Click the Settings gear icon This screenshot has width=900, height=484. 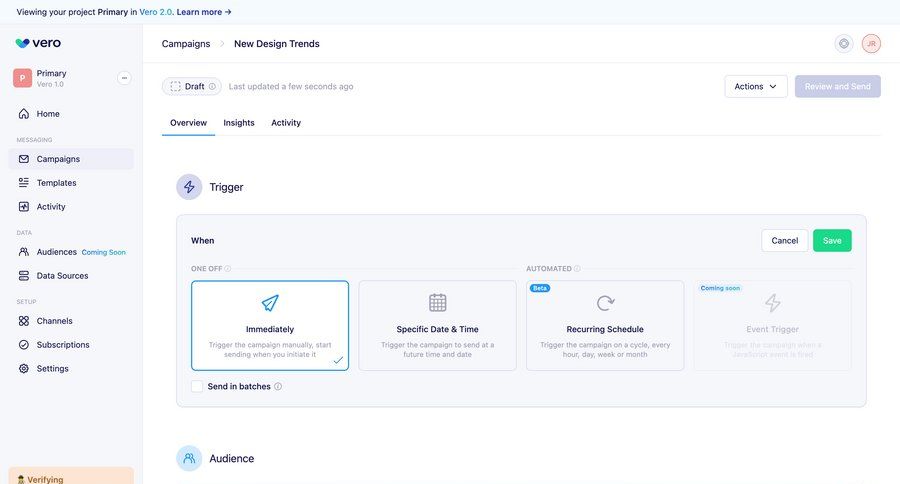click(x=24, y=369)
